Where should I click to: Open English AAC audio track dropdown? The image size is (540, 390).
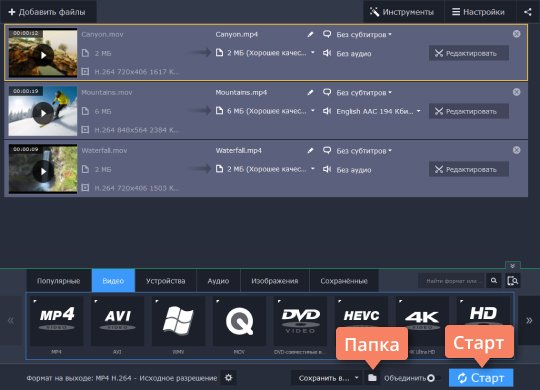click(x=378, y=111)
